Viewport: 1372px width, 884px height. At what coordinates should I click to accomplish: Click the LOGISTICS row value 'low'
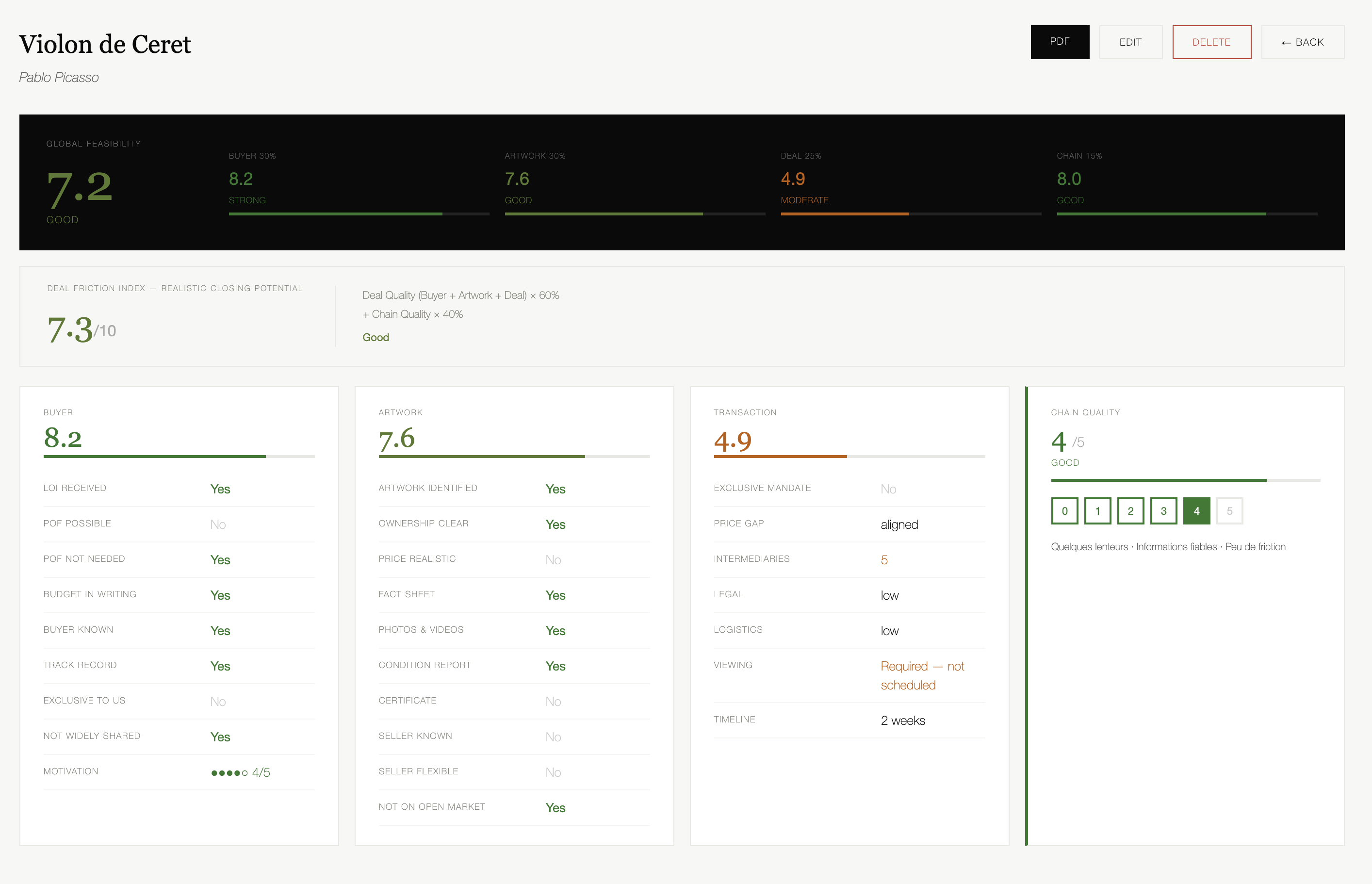[889, 631]
